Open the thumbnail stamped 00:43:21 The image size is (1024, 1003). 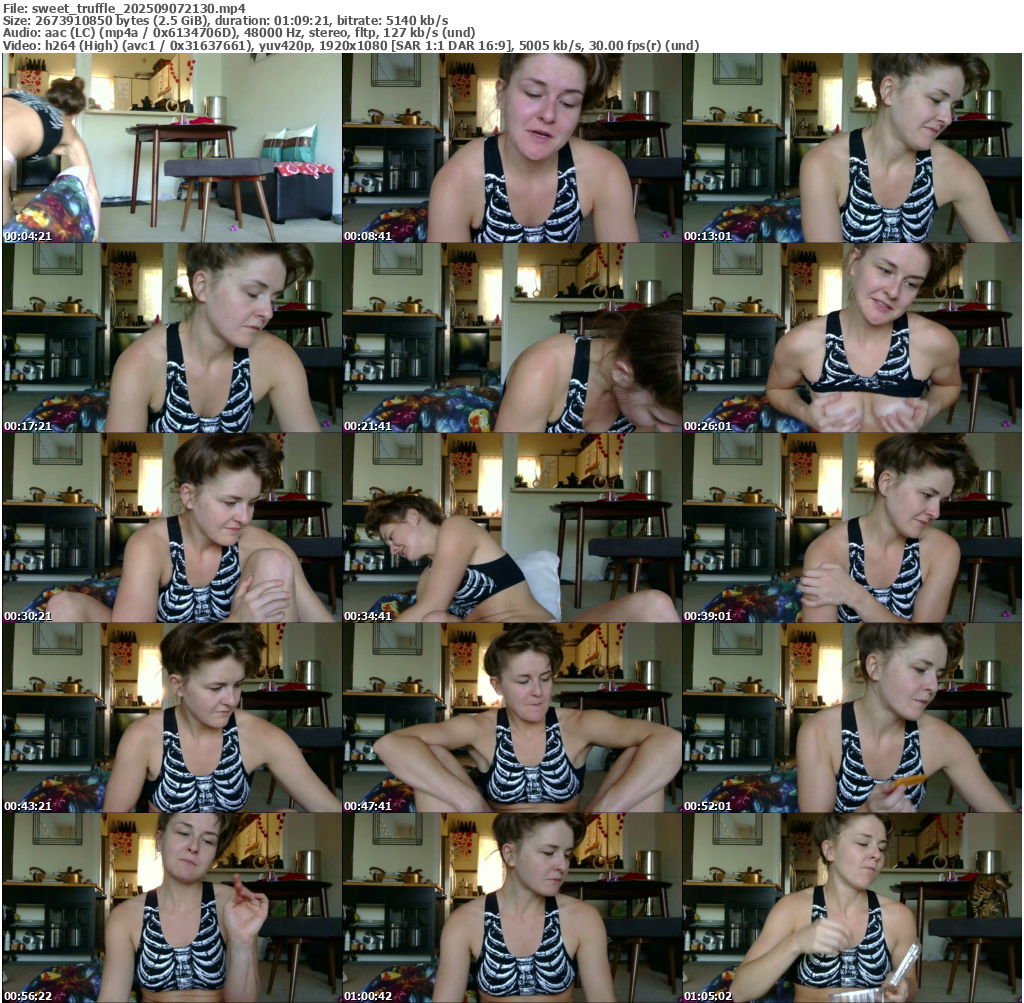[171, 718]
